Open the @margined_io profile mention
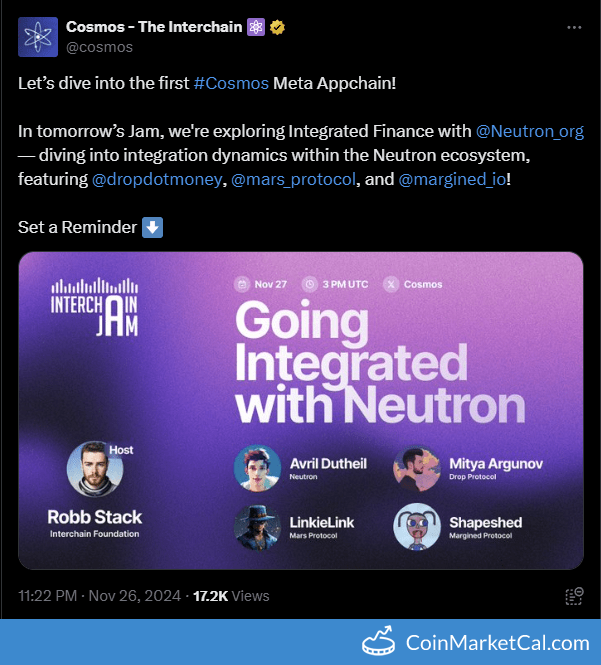The height and width of the screenshot is (665, 601). click(x=452, y=179)
